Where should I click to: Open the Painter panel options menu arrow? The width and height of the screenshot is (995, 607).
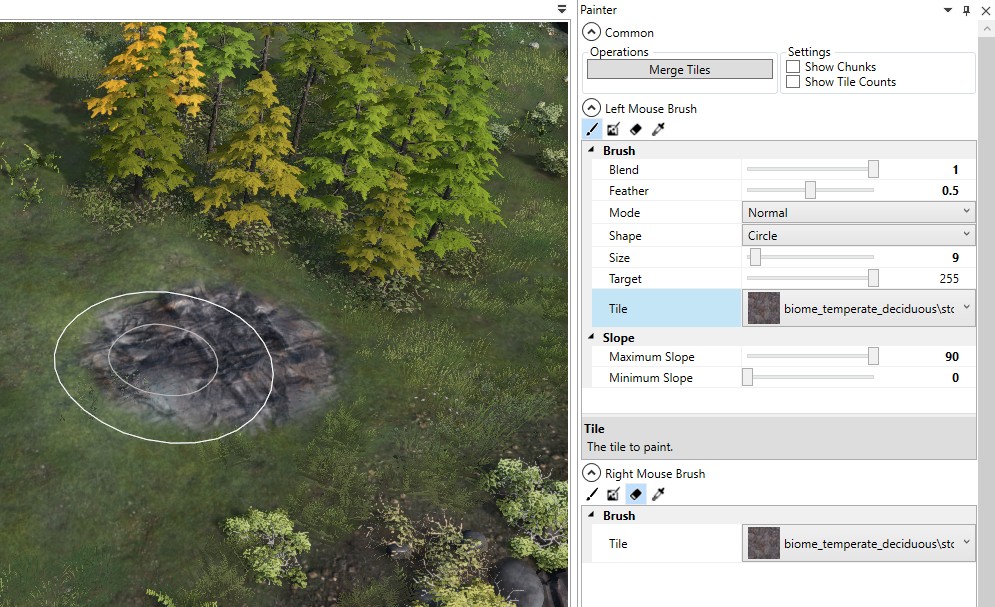click(947, 10)
